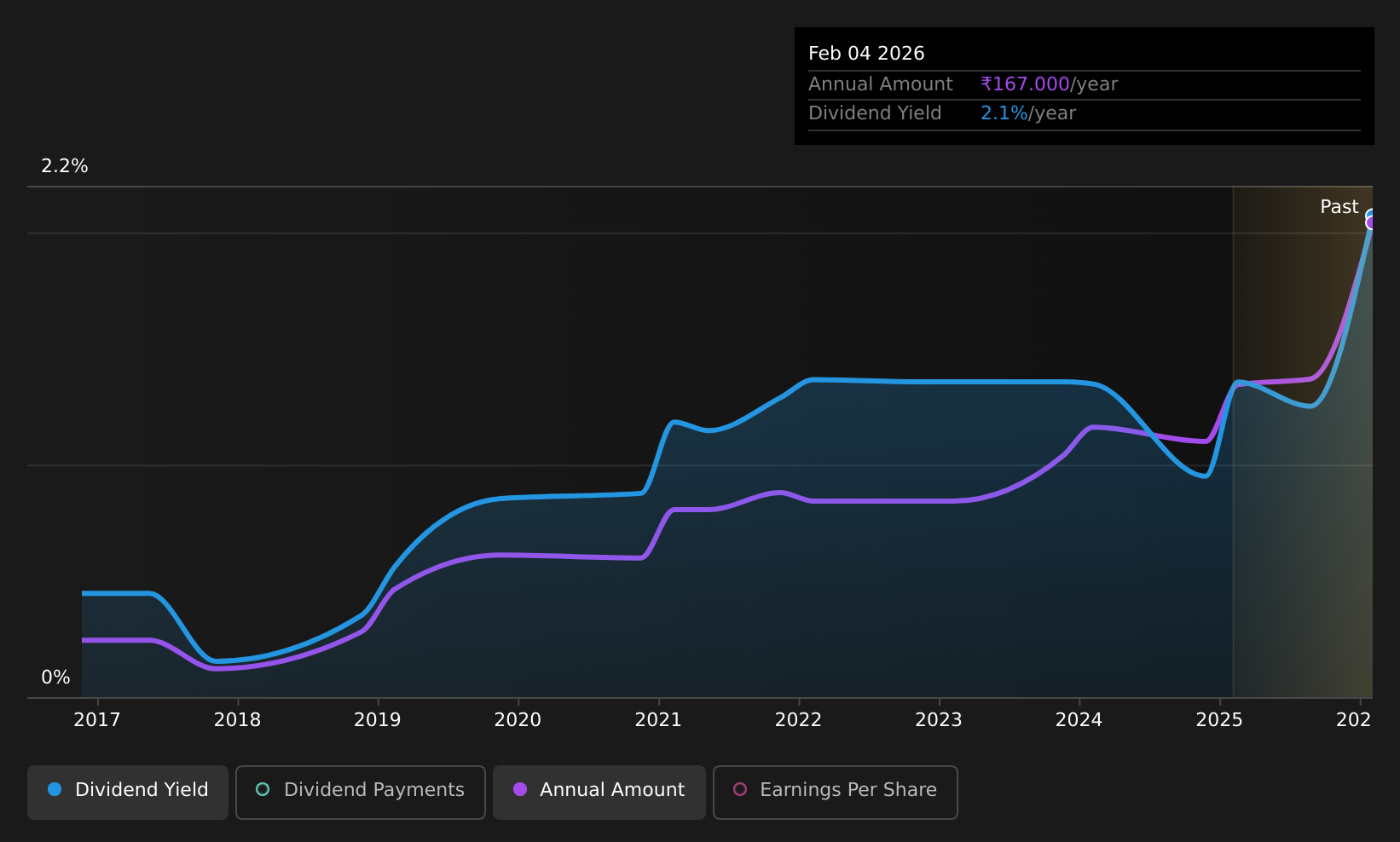The image size is (1400, 842).
Task: Click the Annual Amount tooltip row label
Action: [x=880, y=84]
